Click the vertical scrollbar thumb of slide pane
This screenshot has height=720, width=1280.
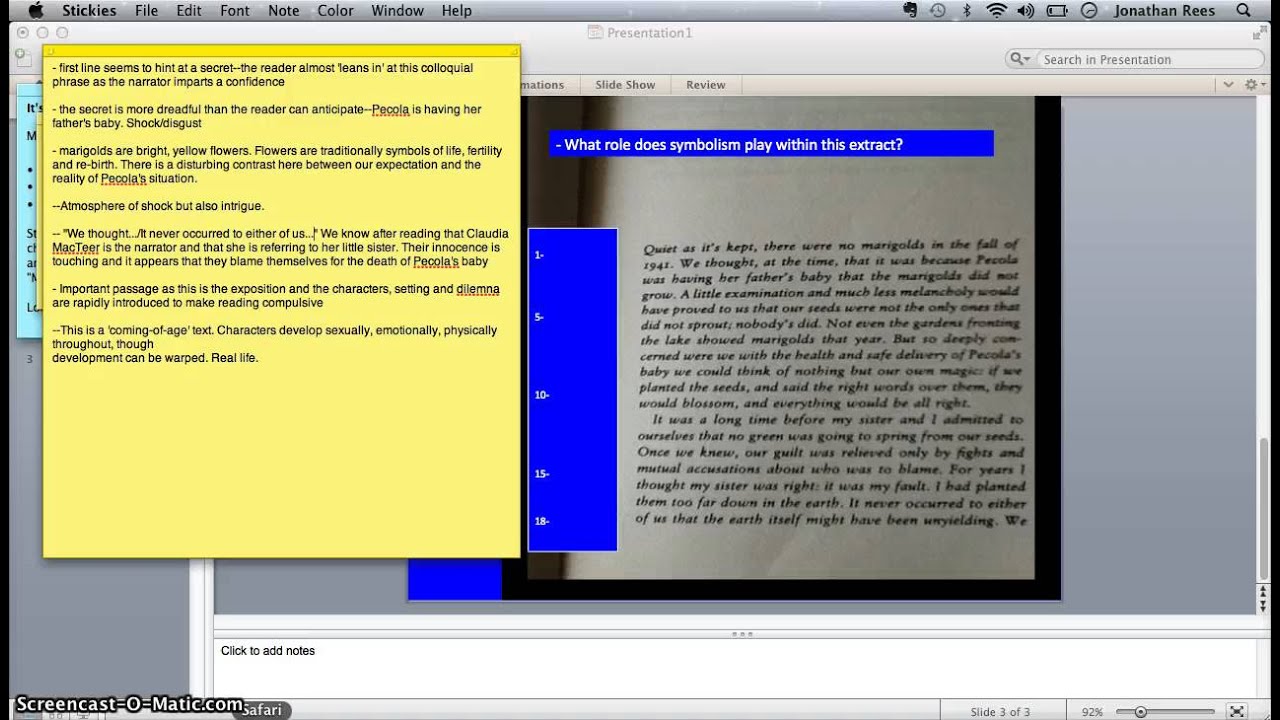tap(1263, 508)
